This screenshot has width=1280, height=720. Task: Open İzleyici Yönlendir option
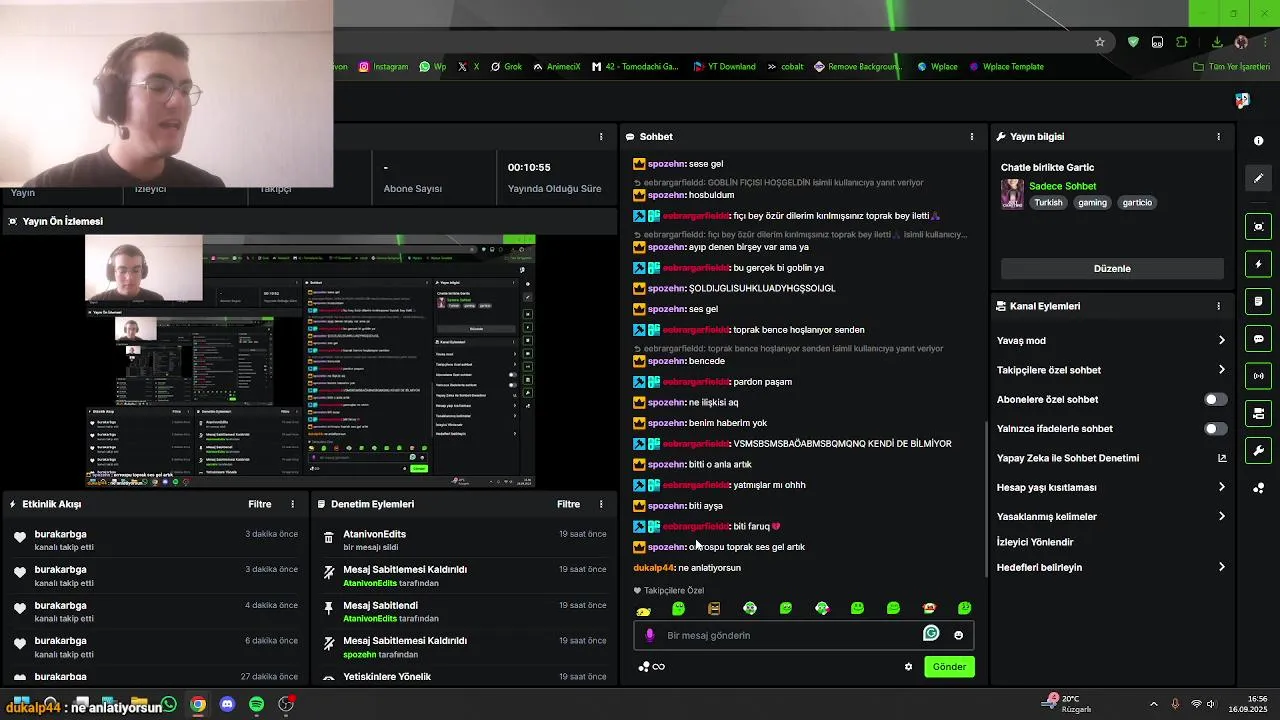point(1035,542)
